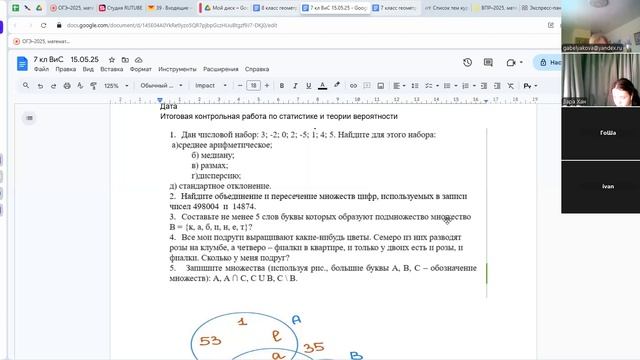Start a video meeting camera icon
This screenshot has height=360, width=640.
[511, 62]
